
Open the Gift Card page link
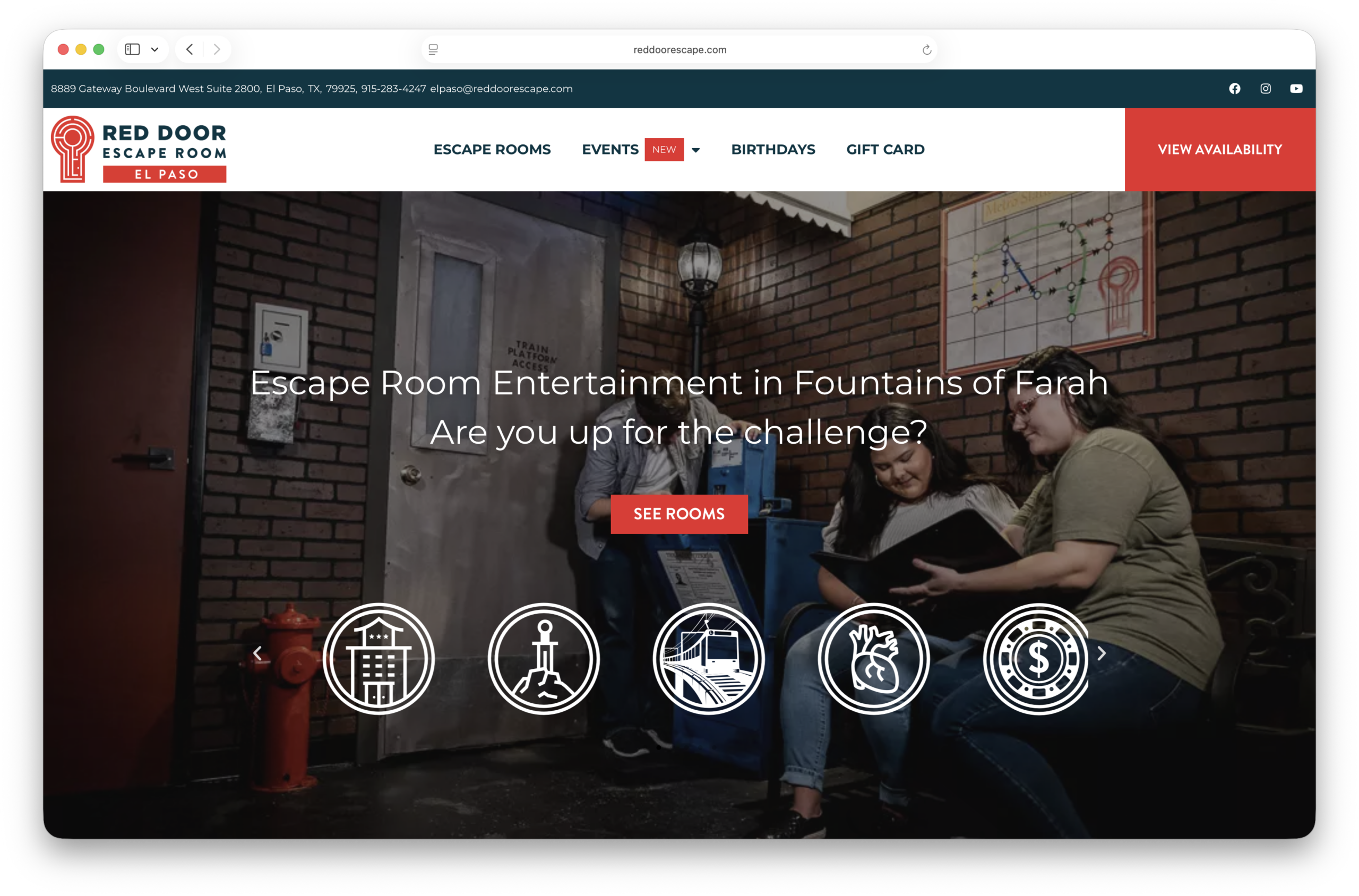tap(885, 150)
